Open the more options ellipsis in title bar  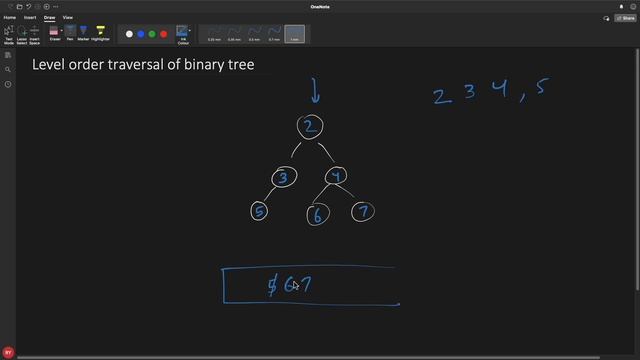point(56,7)
